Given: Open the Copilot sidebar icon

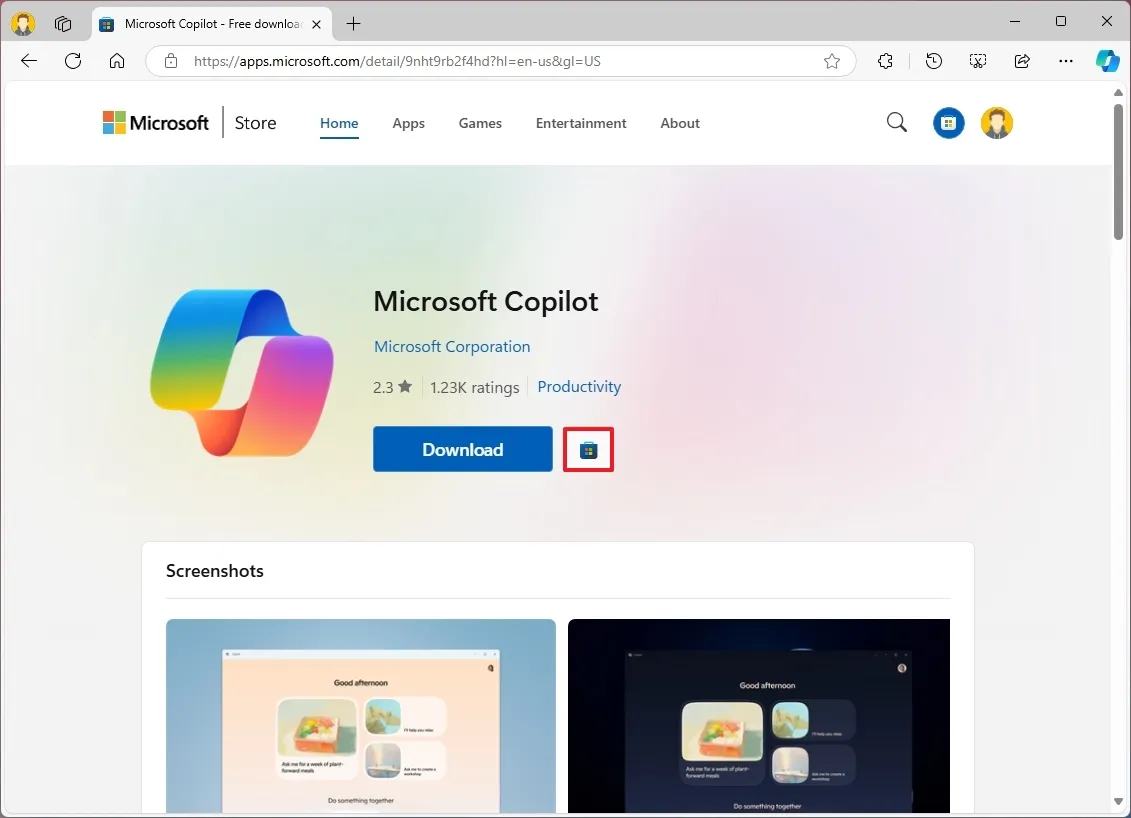Looking at the screenshot, I should click(x=1107, y=61).
